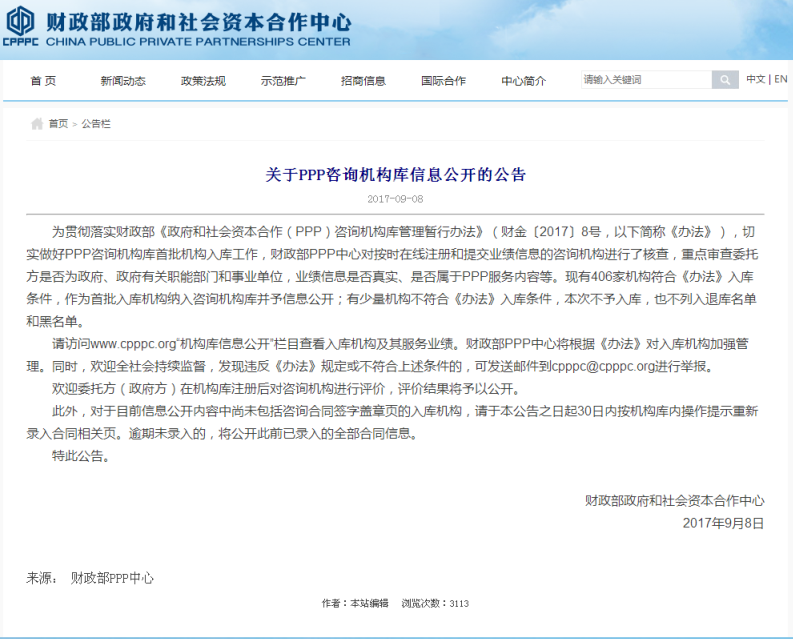Switch the site language to EN
The width and height of the screenshot is (793, 639).
[x=780, y=80]
